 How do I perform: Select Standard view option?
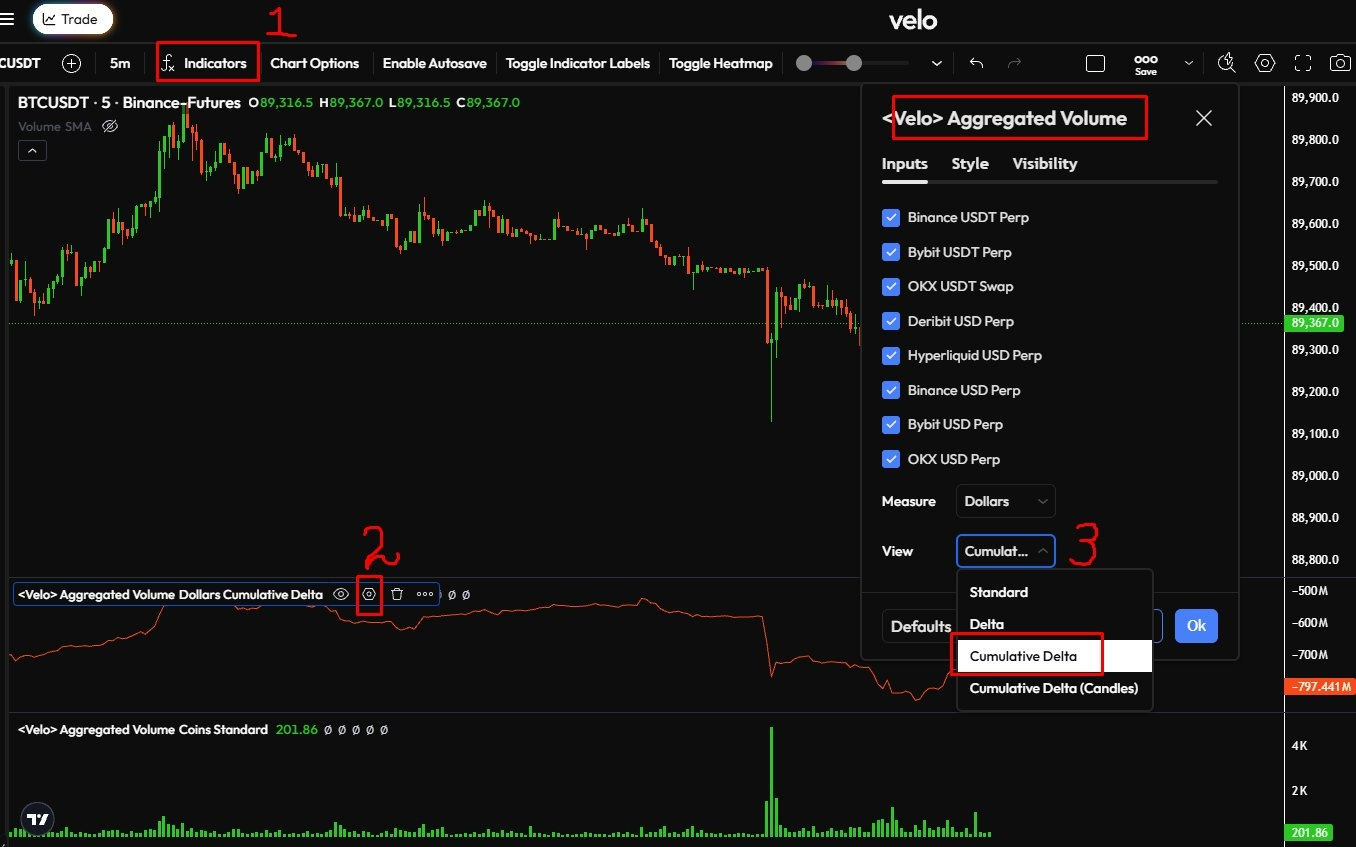pyautogui.click(x=1055, y=592)
